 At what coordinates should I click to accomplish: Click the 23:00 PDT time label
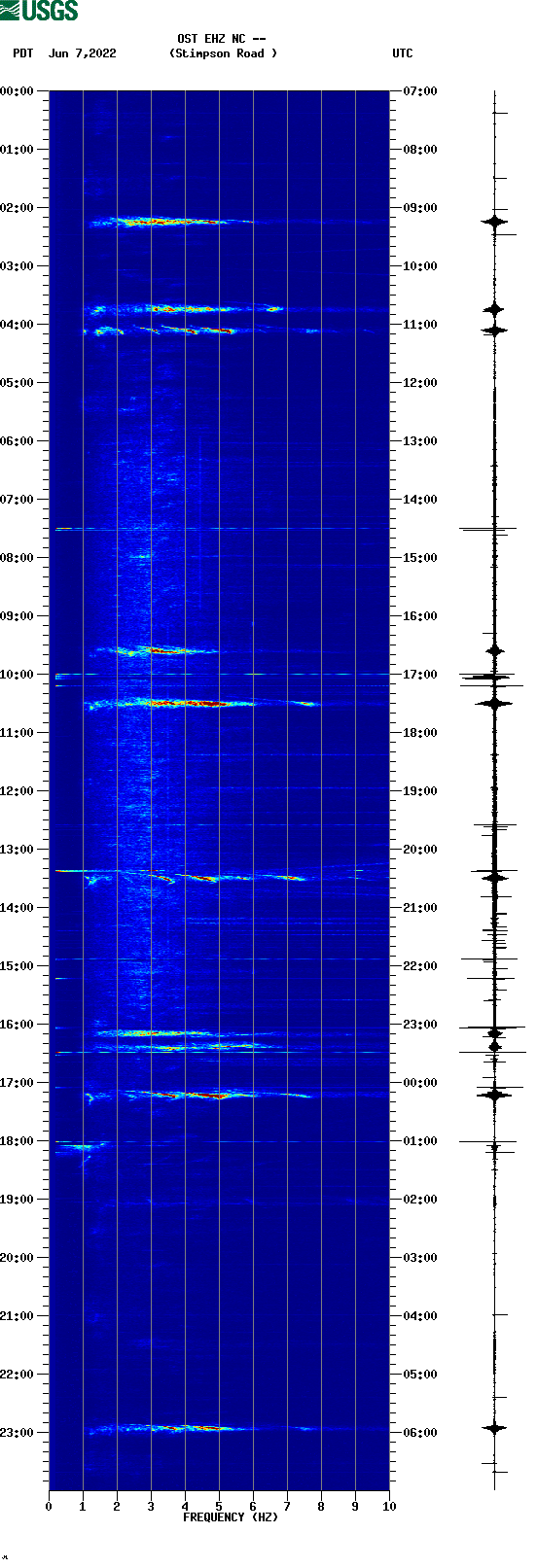pos(18,1433)
